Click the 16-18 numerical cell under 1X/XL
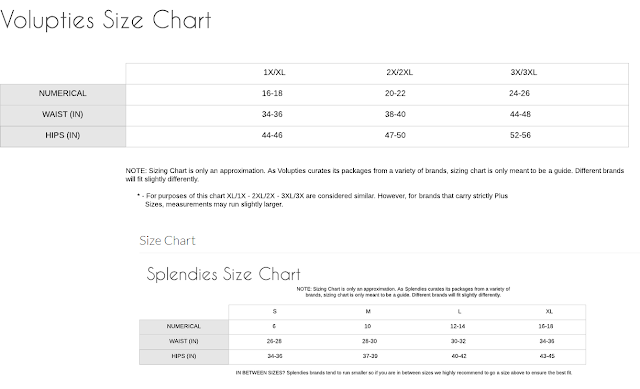Image resolution: width=640 pixels, height=389 pixels. pos(272,93)
